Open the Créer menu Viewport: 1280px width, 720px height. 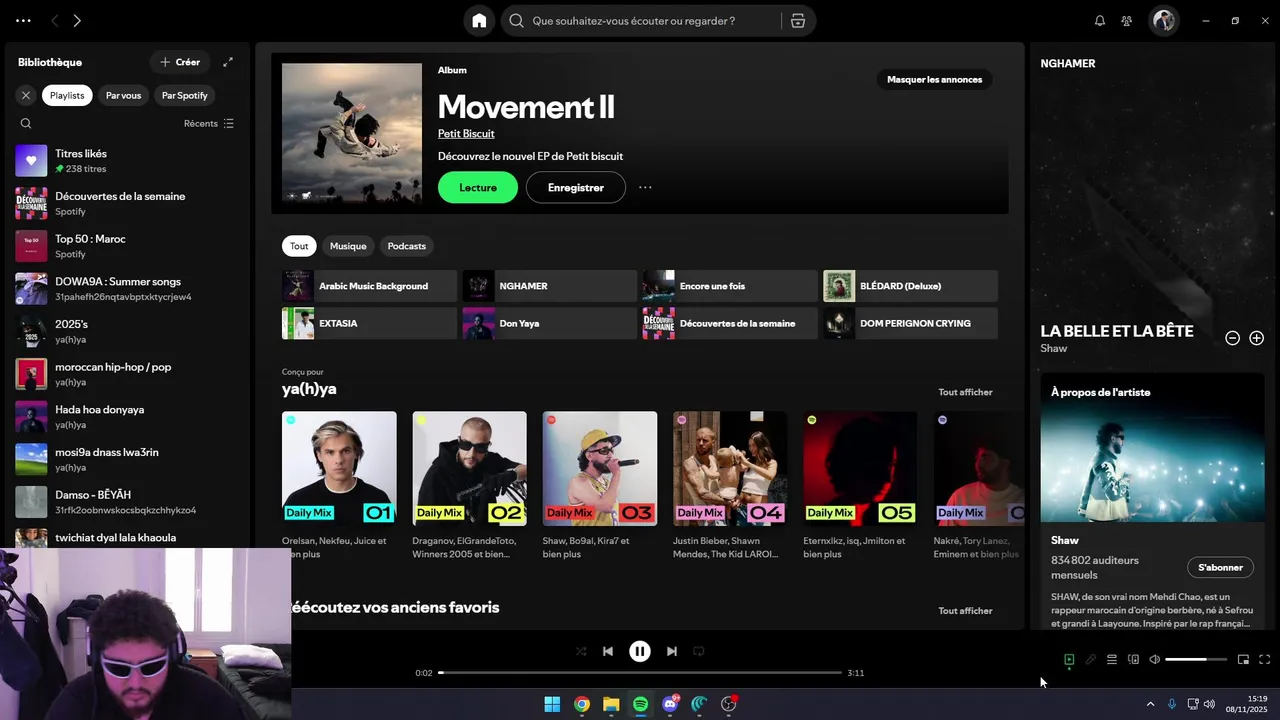[x=180, y=62]
